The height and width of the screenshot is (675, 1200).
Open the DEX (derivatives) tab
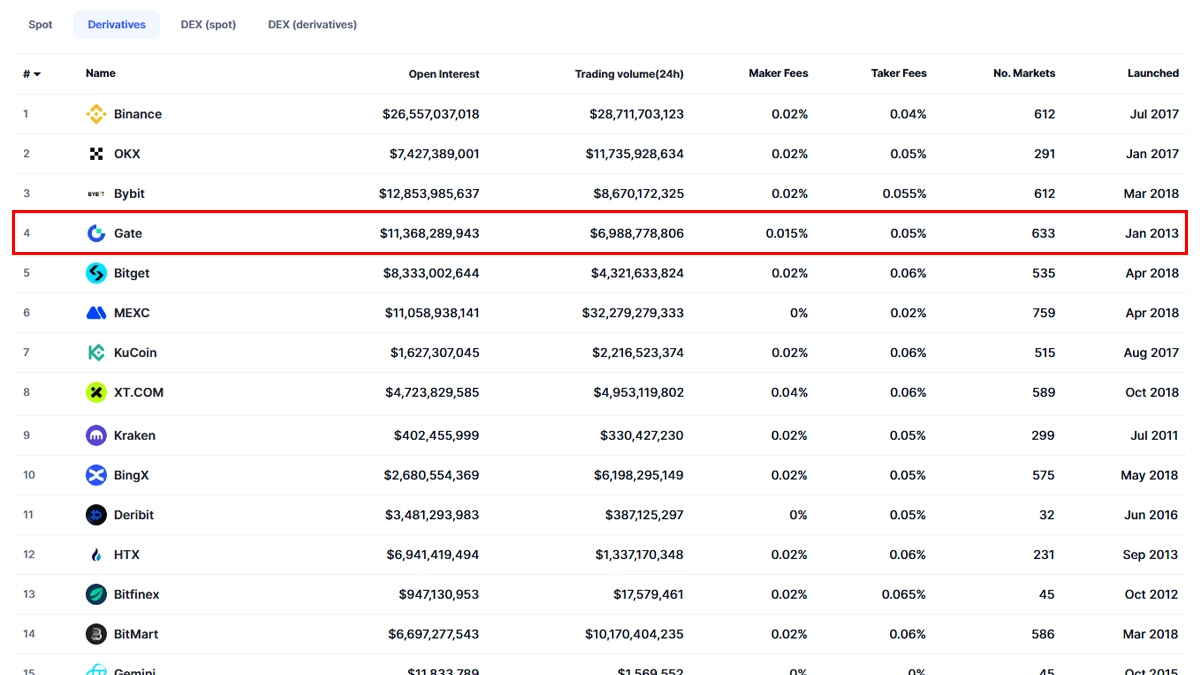click(312, 25)
